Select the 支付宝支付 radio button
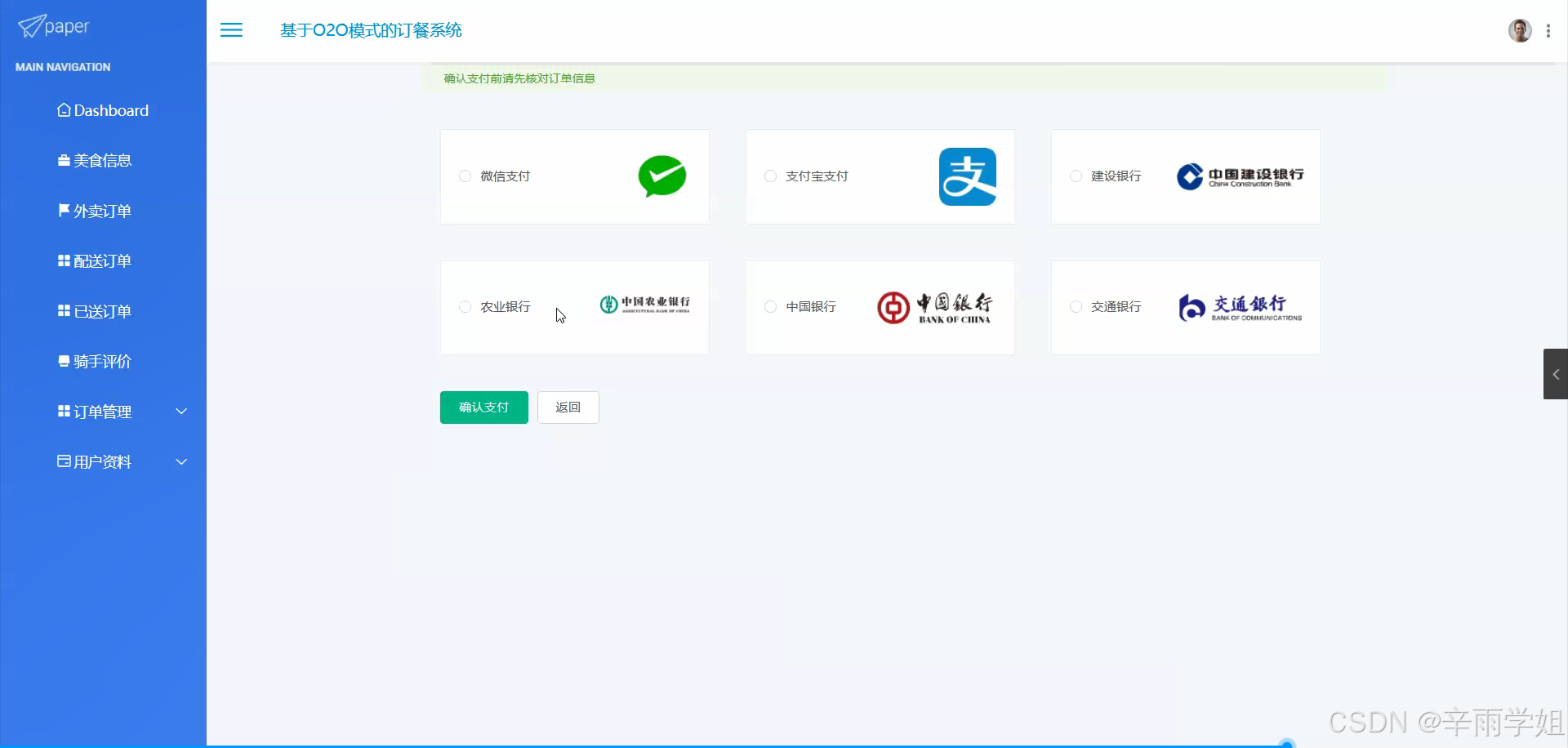Viewport: 1568px width, 748px height. point(770,176)
